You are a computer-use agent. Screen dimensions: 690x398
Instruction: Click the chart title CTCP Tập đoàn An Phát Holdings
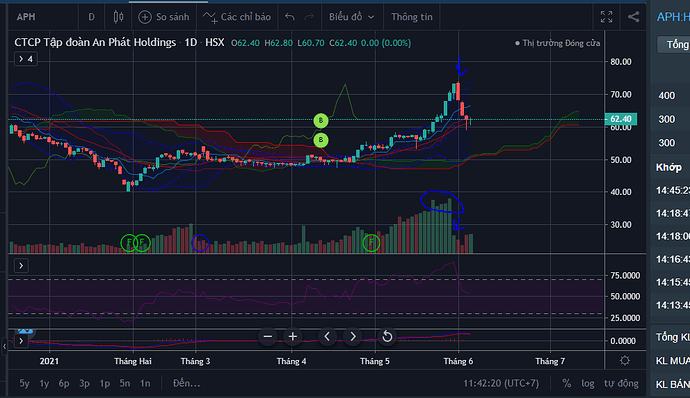pos(95,43)
